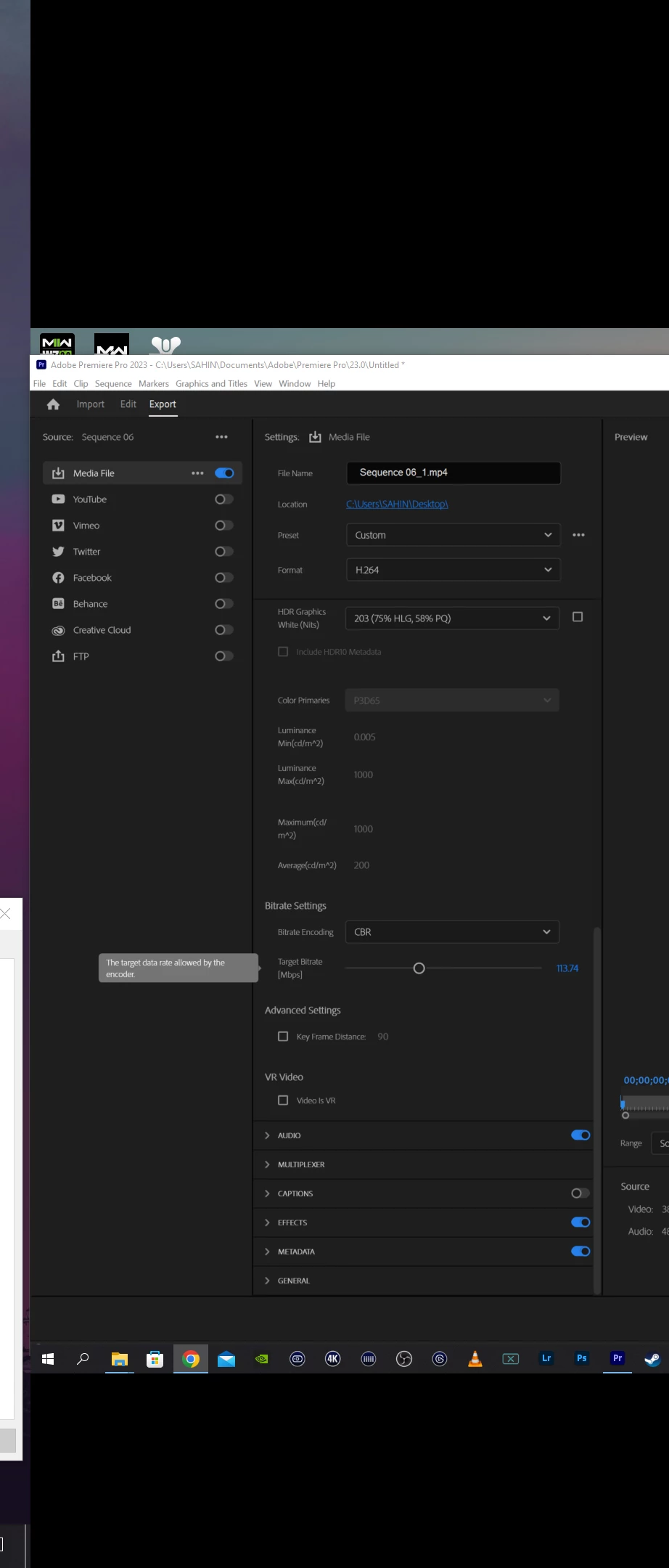The image size is (669, 1568).
Task: Open Windows Search from the taskbar
Action: (83, 1359)
